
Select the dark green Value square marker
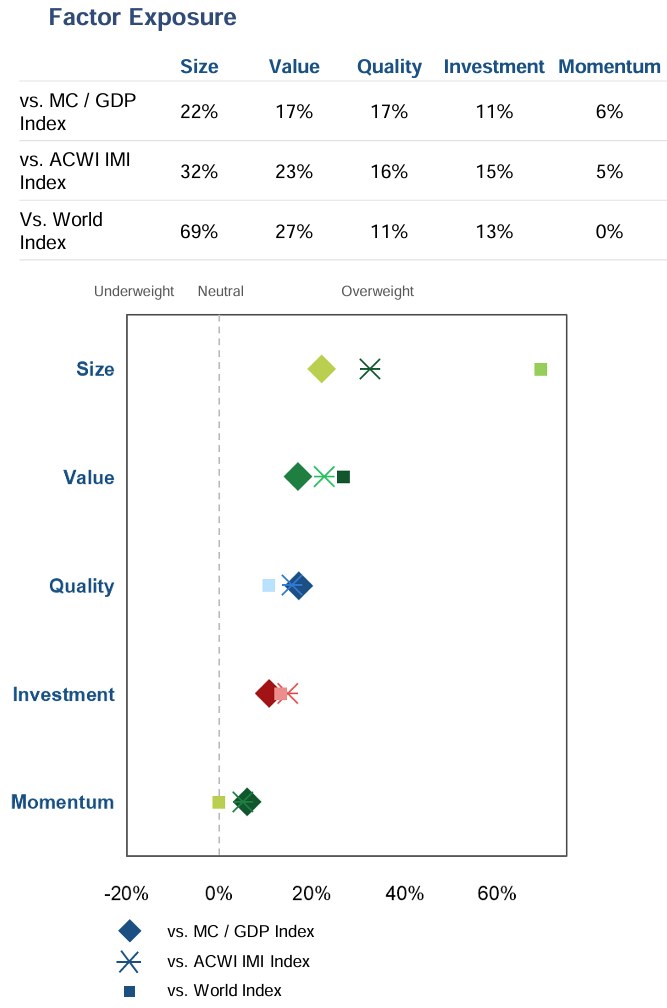343,477
